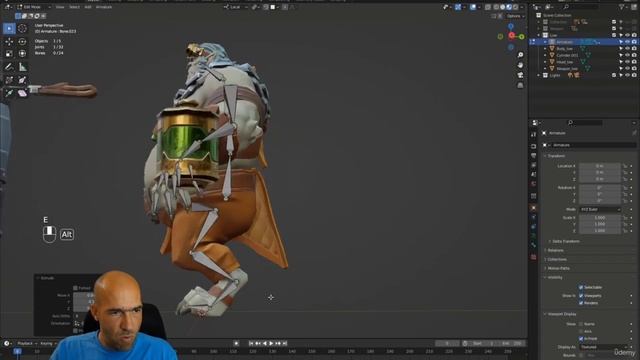The width and height of the screenshot is (640, 360).
Task: Hide Body_low via its eye icon
Action: click(x=627, y=49)
